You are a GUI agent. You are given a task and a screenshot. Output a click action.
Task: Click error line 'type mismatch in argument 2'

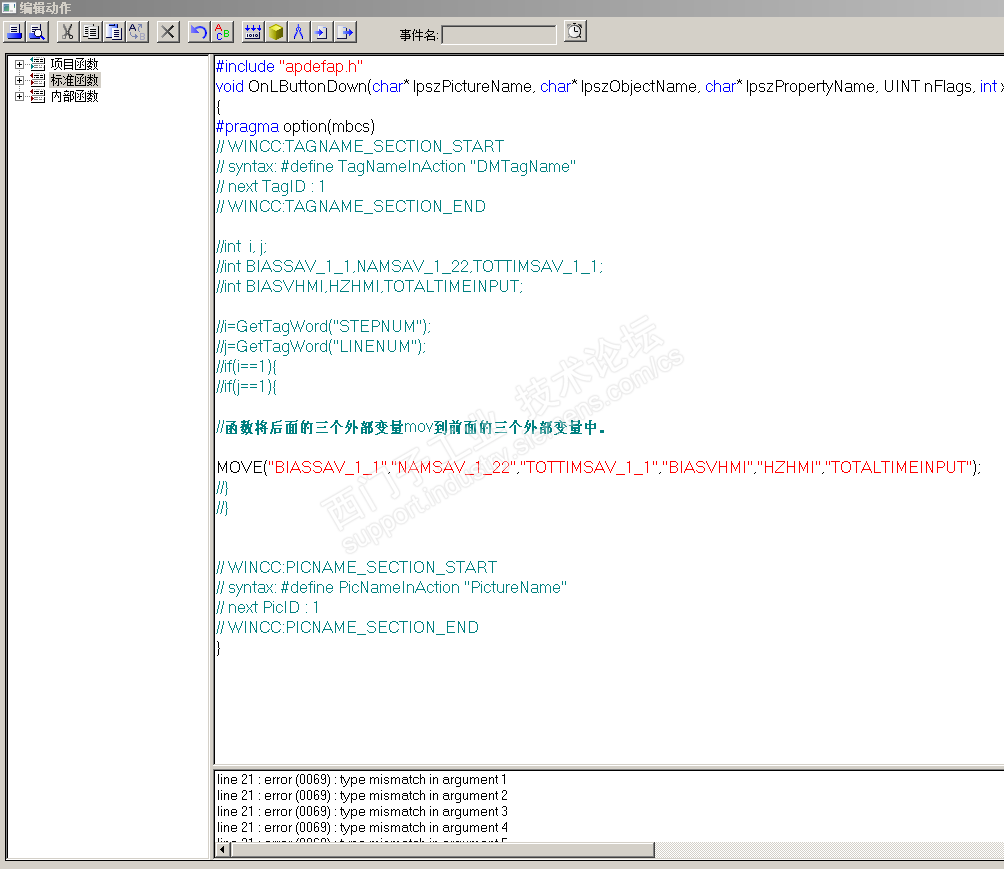click(362, 795)
